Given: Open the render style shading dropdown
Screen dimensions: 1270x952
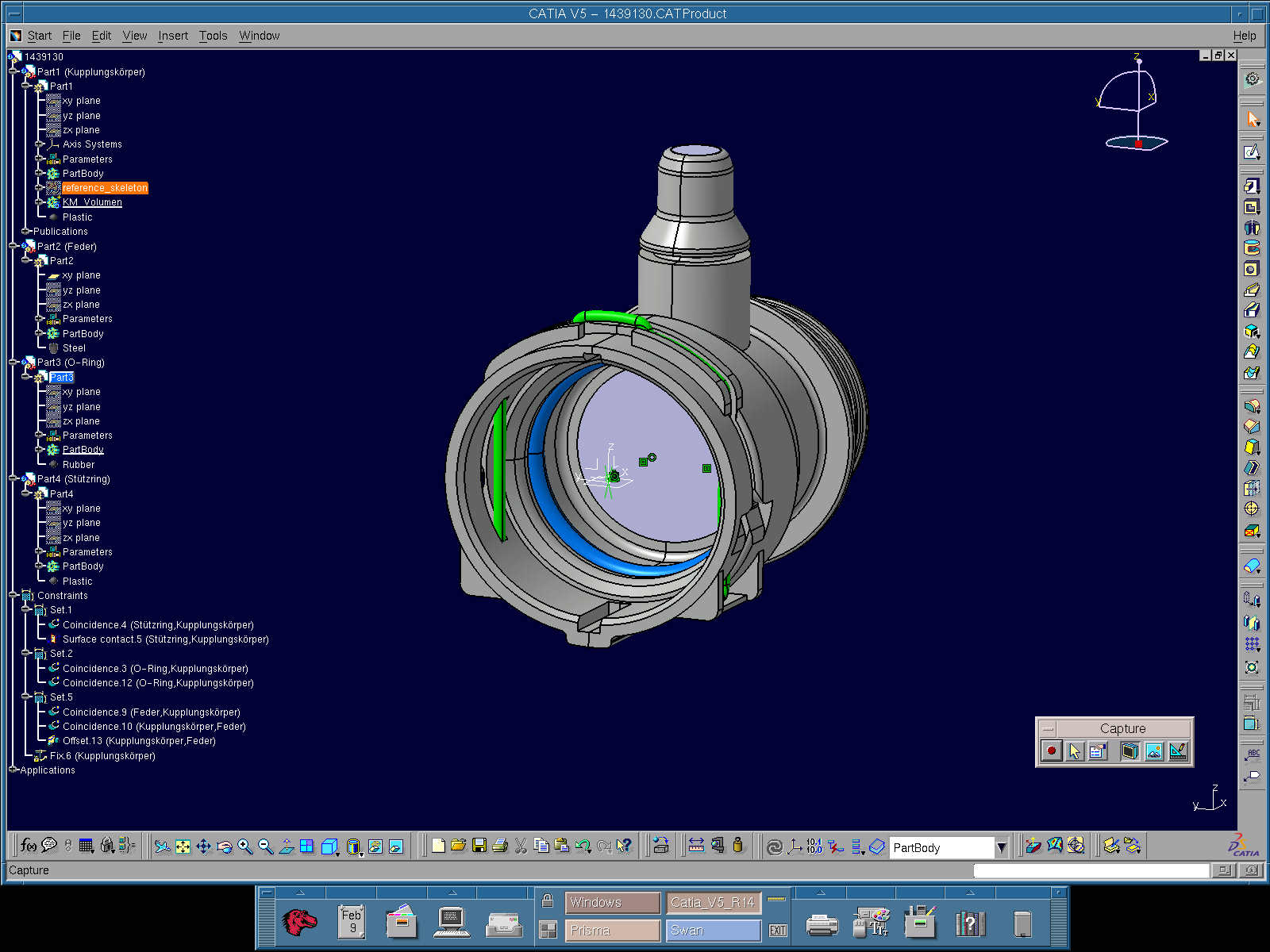Looking at the screenshot, I should coord(355,847).
